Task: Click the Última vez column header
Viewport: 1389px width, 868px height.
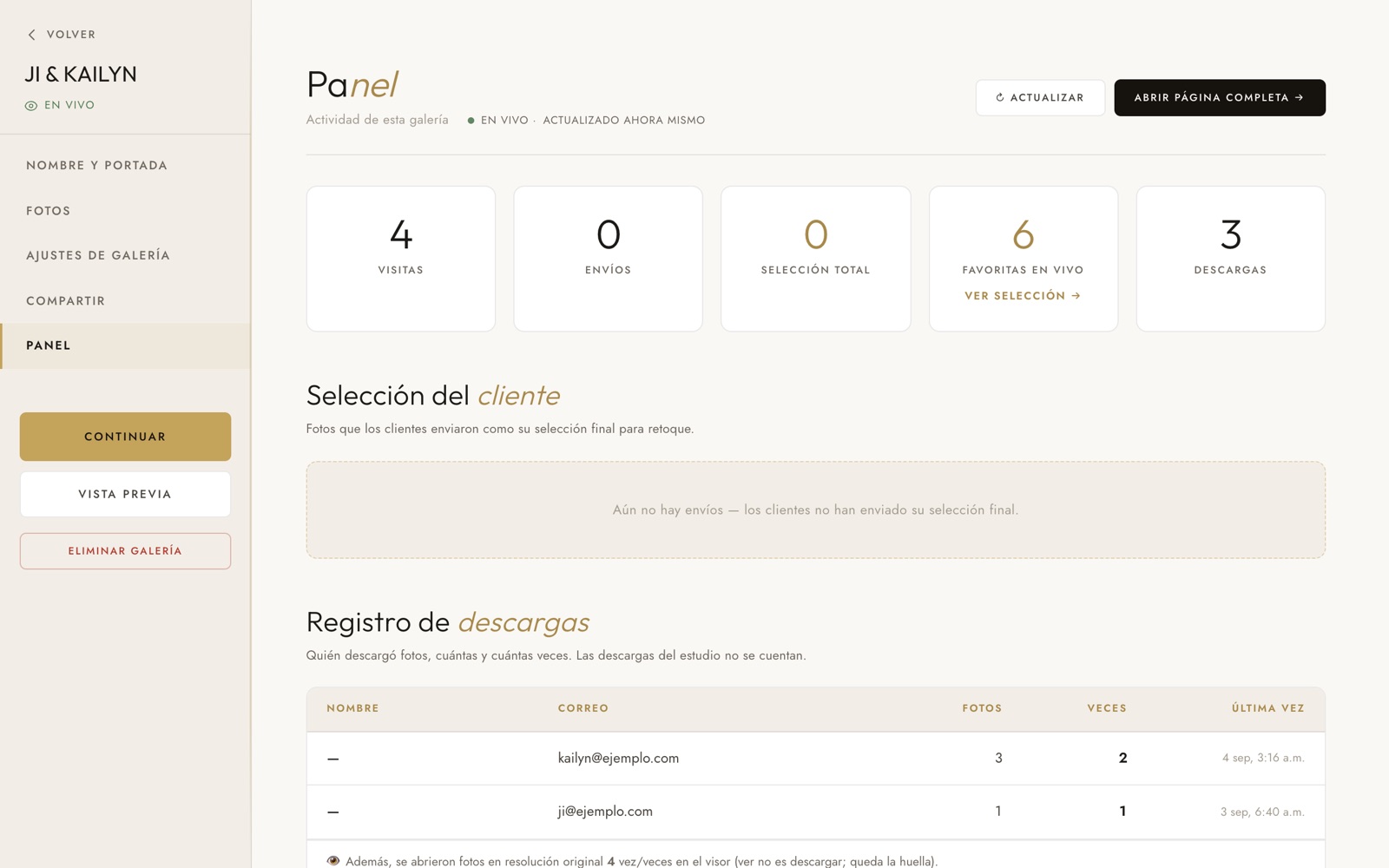Action: coord(1268,708)
